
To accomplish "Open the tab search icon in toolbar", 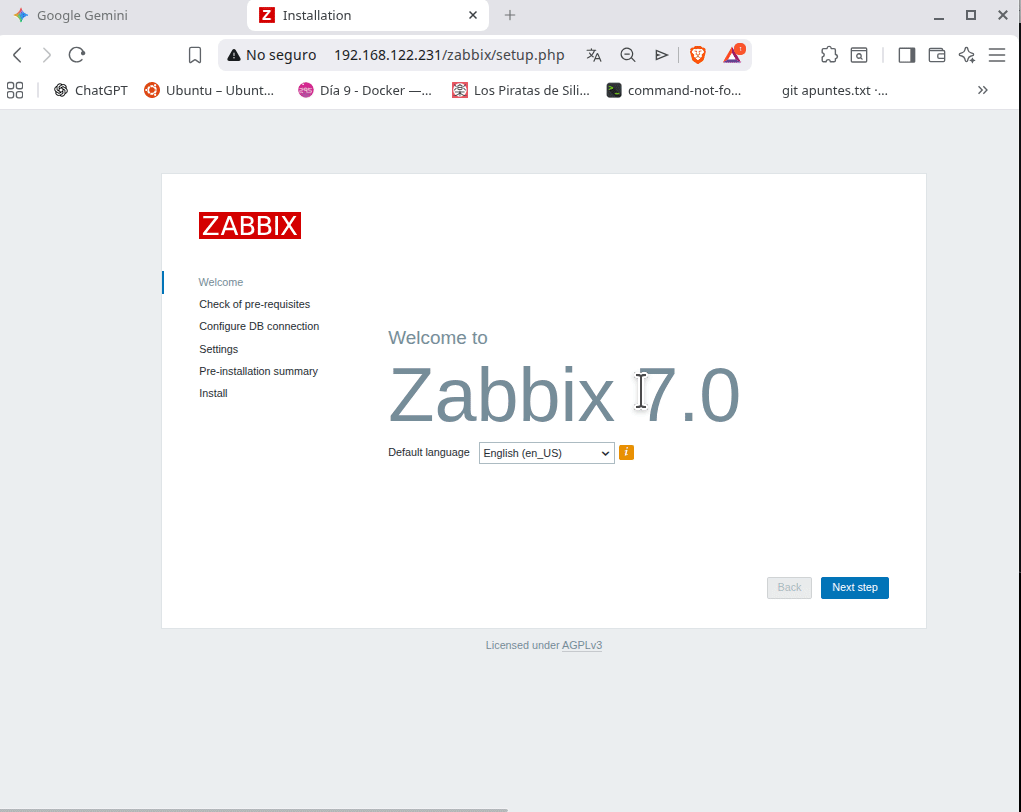I will [x=859, y=55].
